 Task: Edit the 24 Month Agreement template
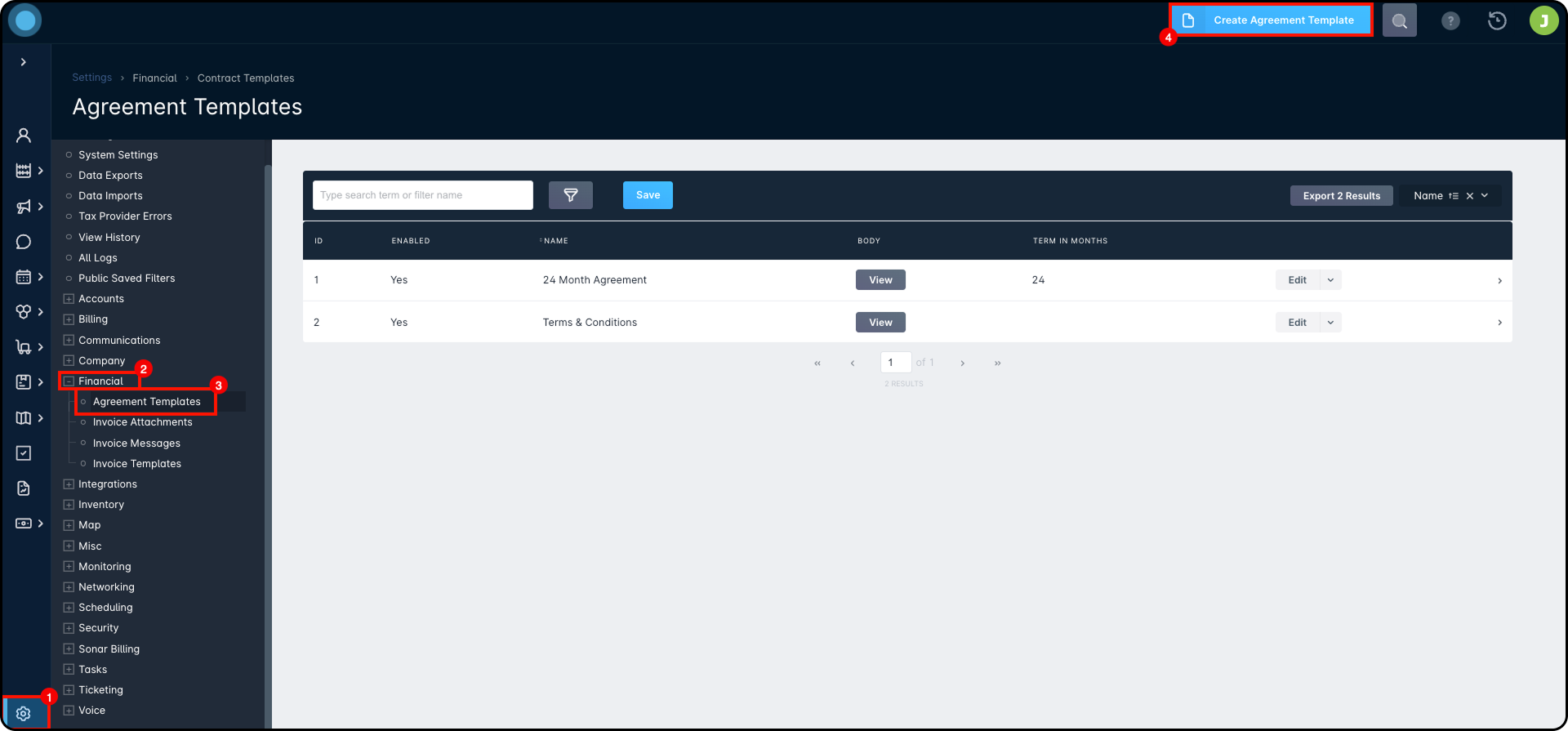click(x=1298, y=280)
